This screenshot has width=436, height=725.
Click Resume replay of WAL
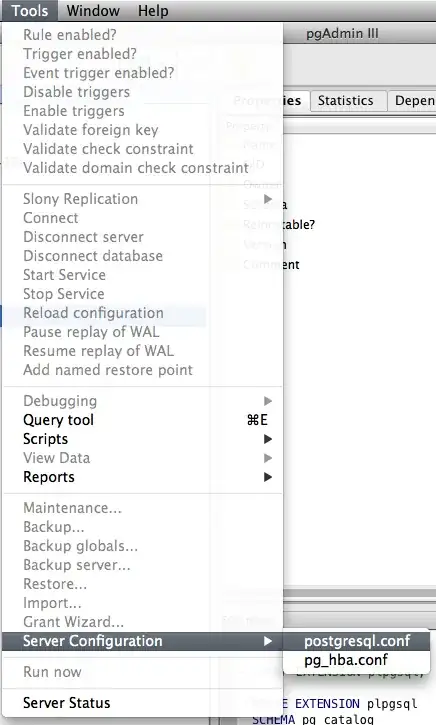click(142, 351)
